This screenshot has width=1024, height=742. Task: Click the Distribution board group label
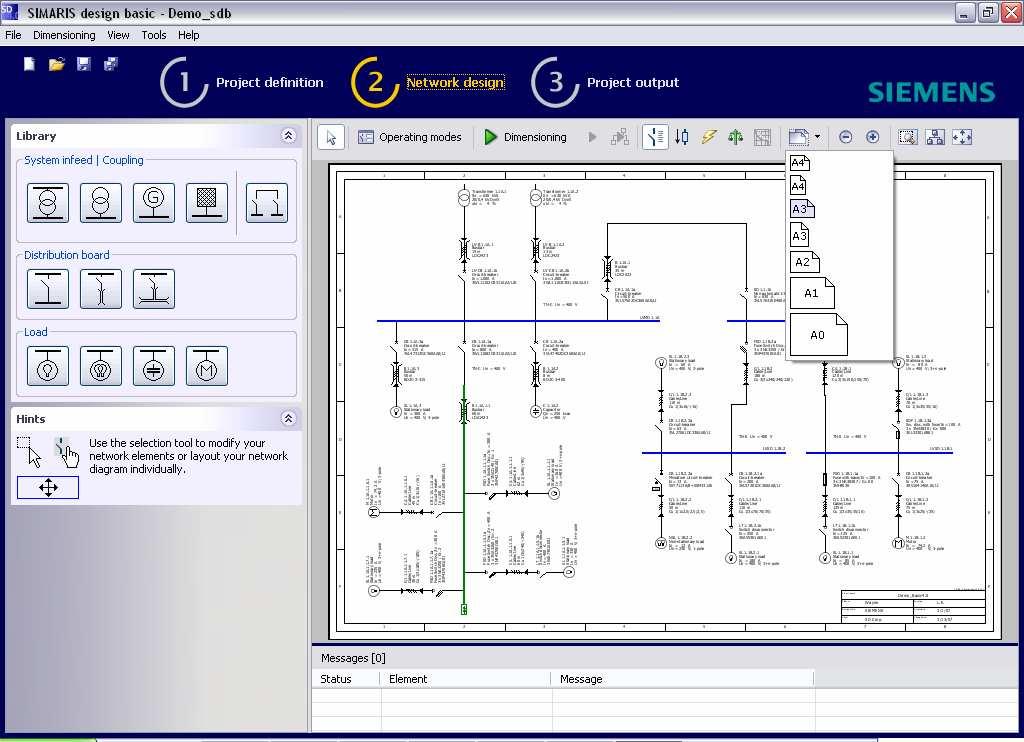point(67,255)
